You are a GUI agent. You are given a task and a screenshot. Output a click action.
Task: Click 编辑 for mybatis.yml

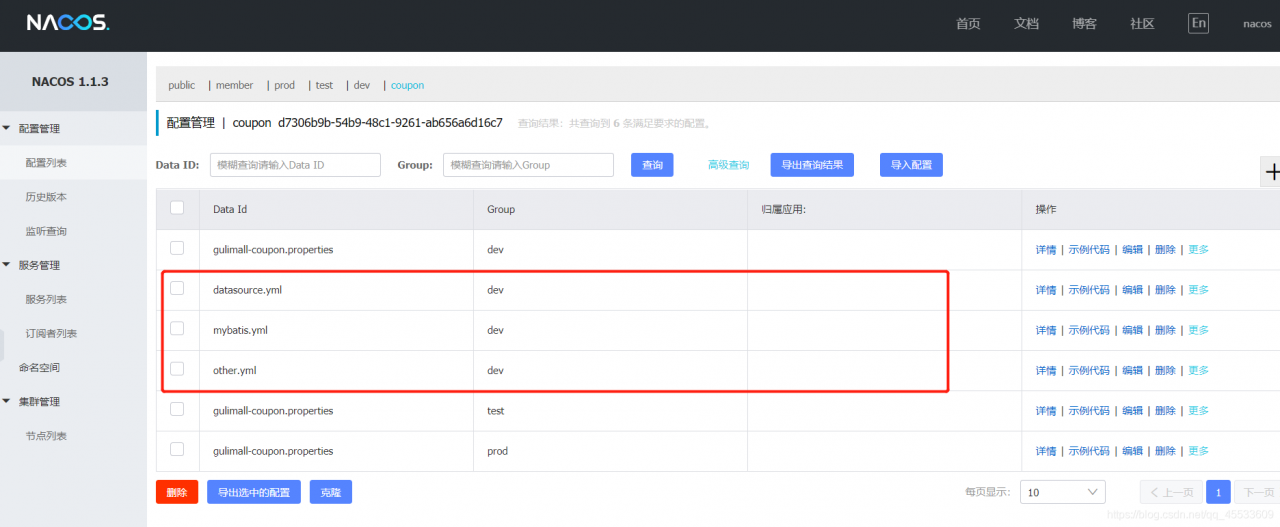pos(1132,330)
